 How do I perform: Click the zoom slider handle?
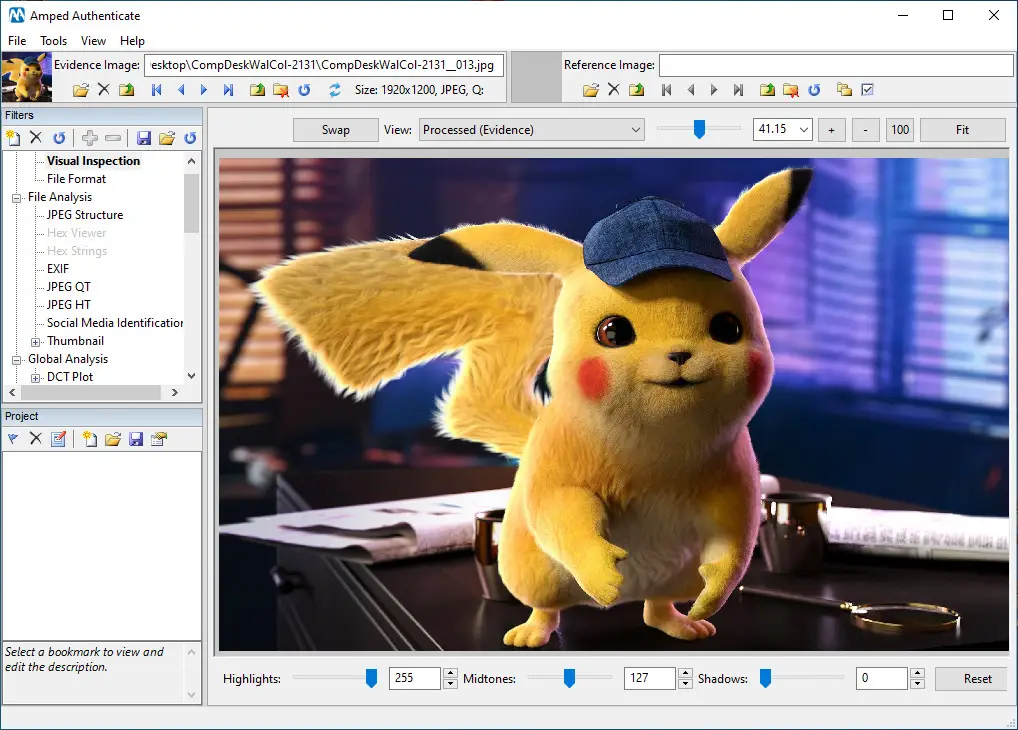click(x=699, y=129)
